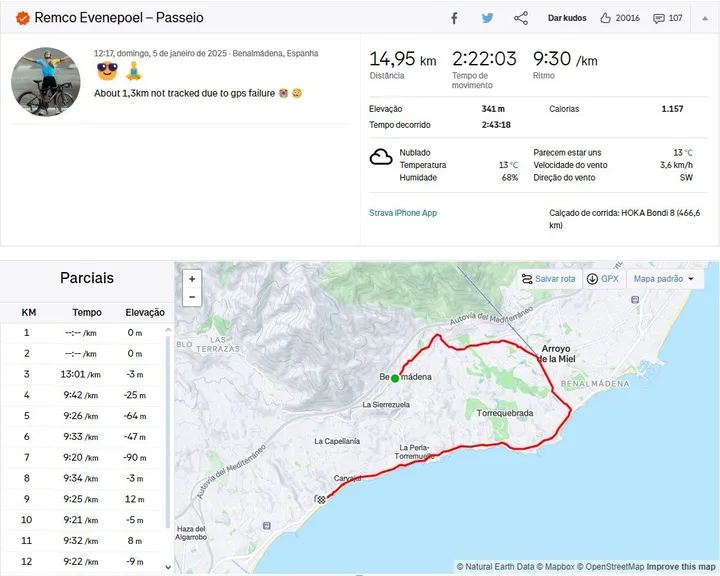Viewport: 720px width, 576px height.
Task: Give kudos with the thumbs-up icon
Action: 606,18
